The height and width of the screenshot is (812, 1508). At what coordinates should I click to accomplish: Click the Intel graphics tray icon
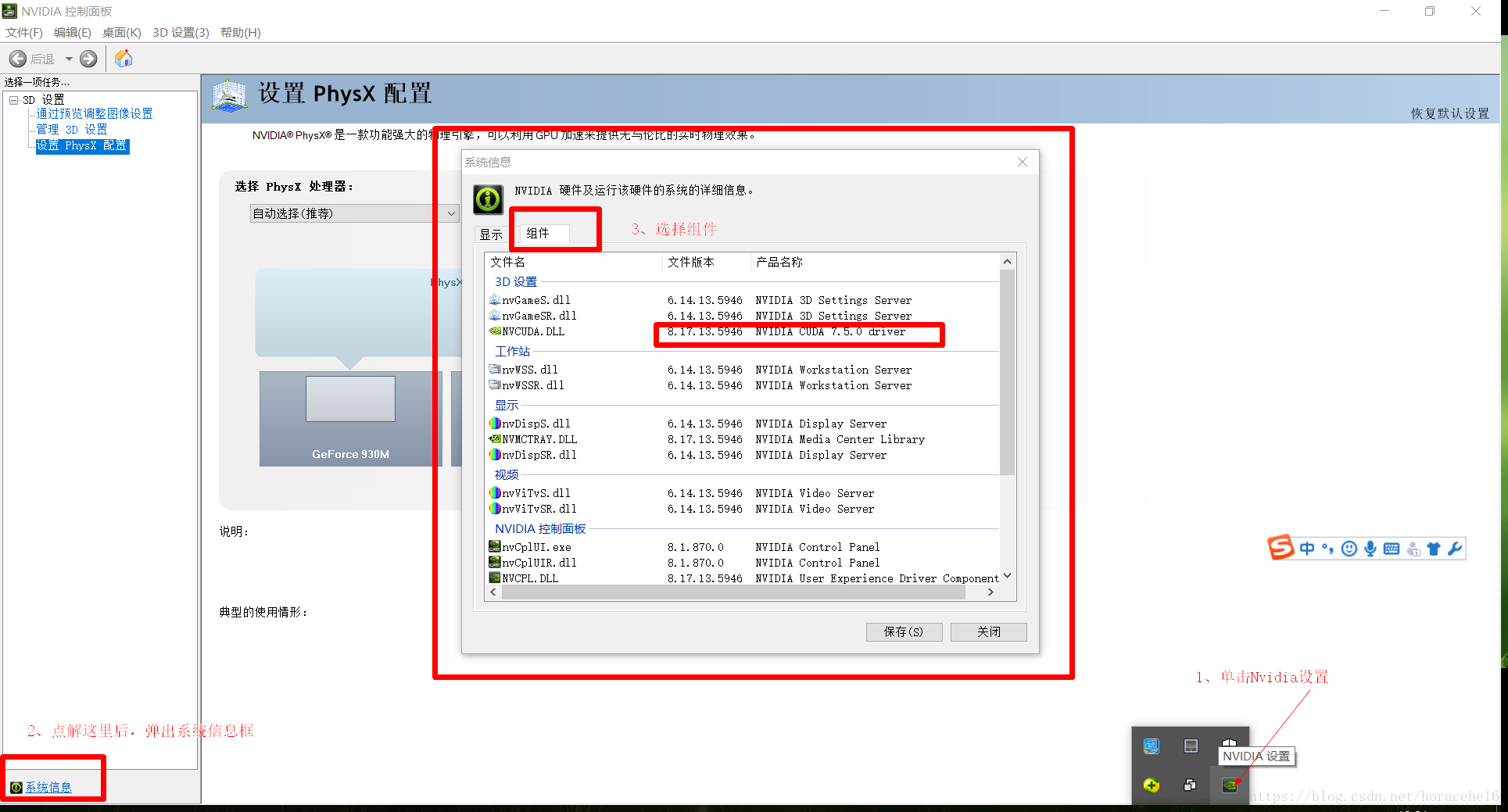tap(1152, 746)
